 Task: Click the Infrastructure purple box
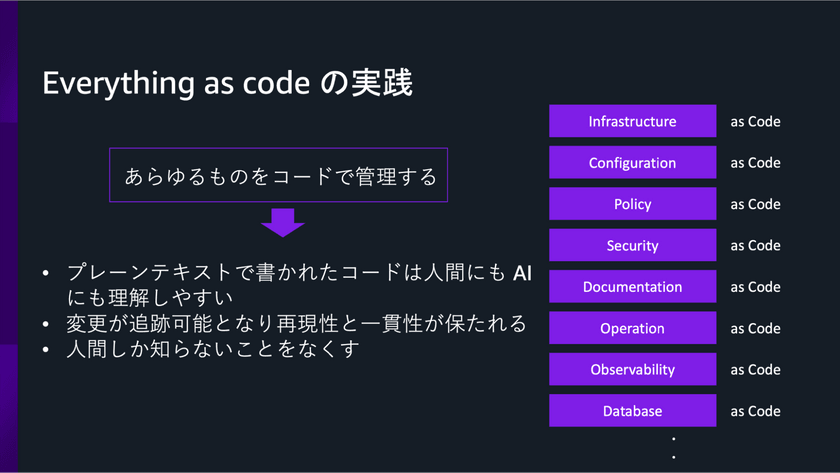(x=632, y=121)
